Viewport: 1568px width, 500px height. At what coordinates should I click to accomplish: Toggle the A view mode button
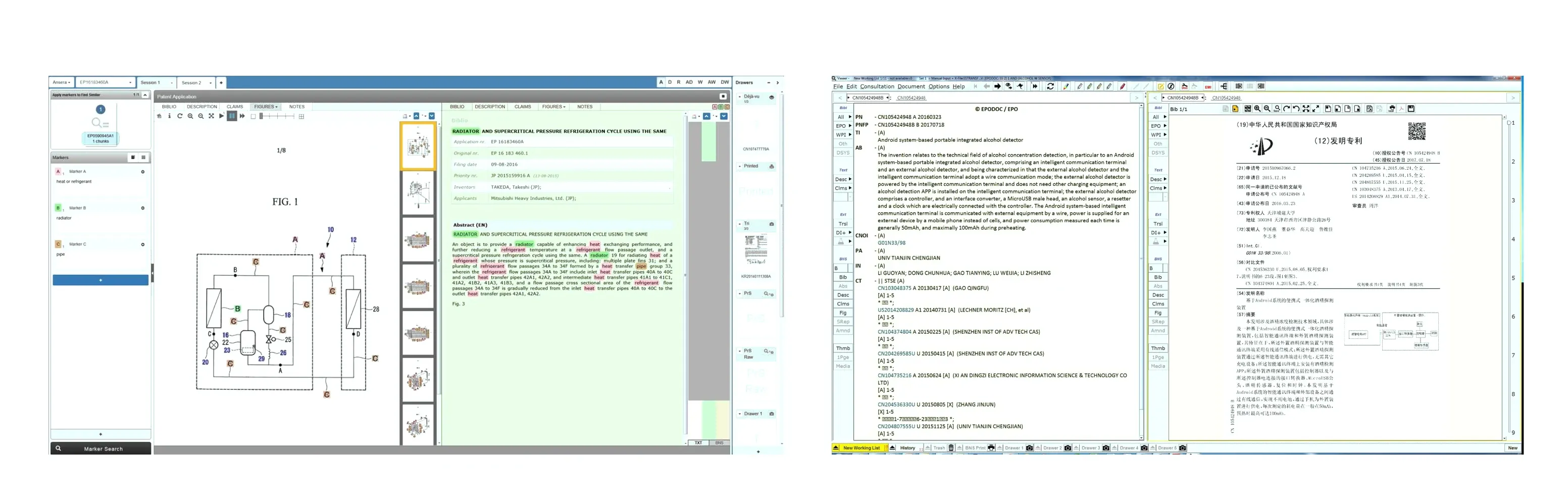tap(661, 82)
